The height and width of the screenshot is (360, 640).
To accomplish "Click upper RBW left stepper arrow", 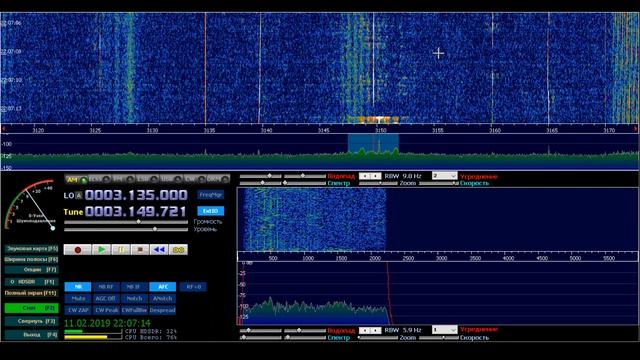I will point(365,176).
